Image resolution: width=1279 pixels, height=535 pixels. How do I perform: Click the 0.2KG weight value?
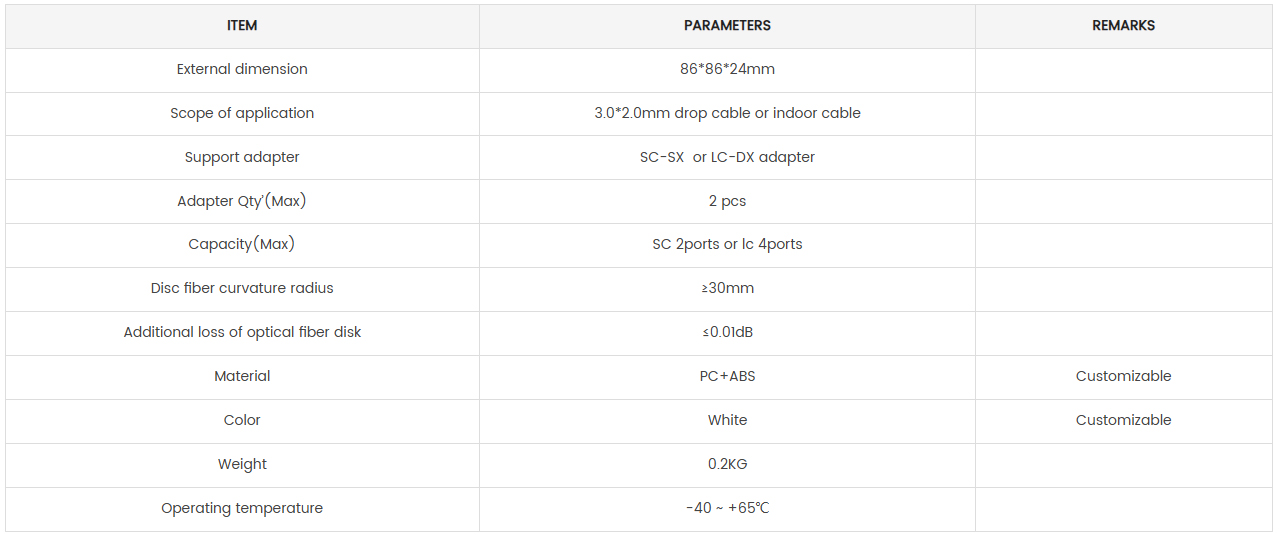click(727, 464)
